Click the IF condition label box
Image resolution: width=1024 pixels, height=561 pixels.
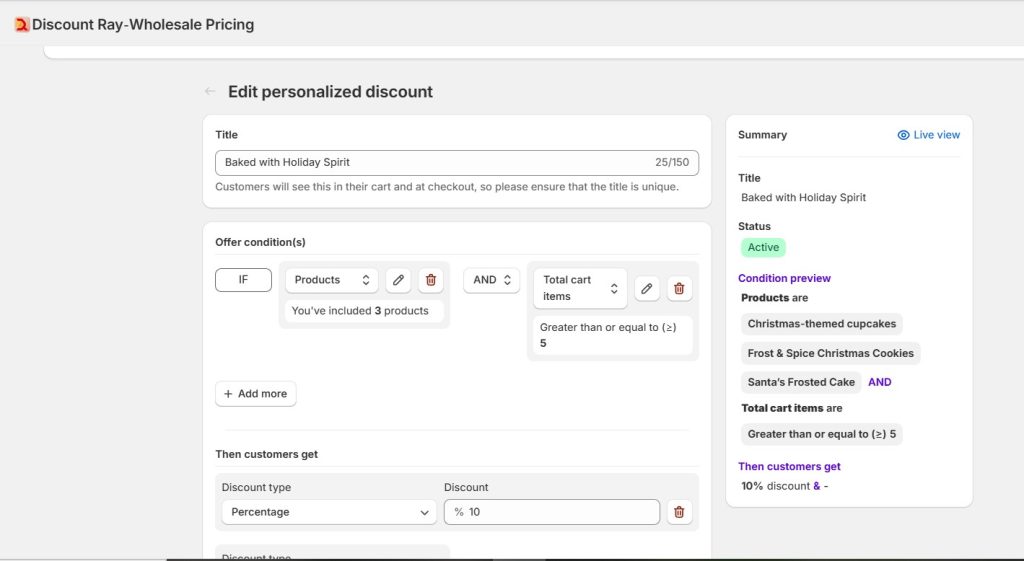tap(243, 280)
